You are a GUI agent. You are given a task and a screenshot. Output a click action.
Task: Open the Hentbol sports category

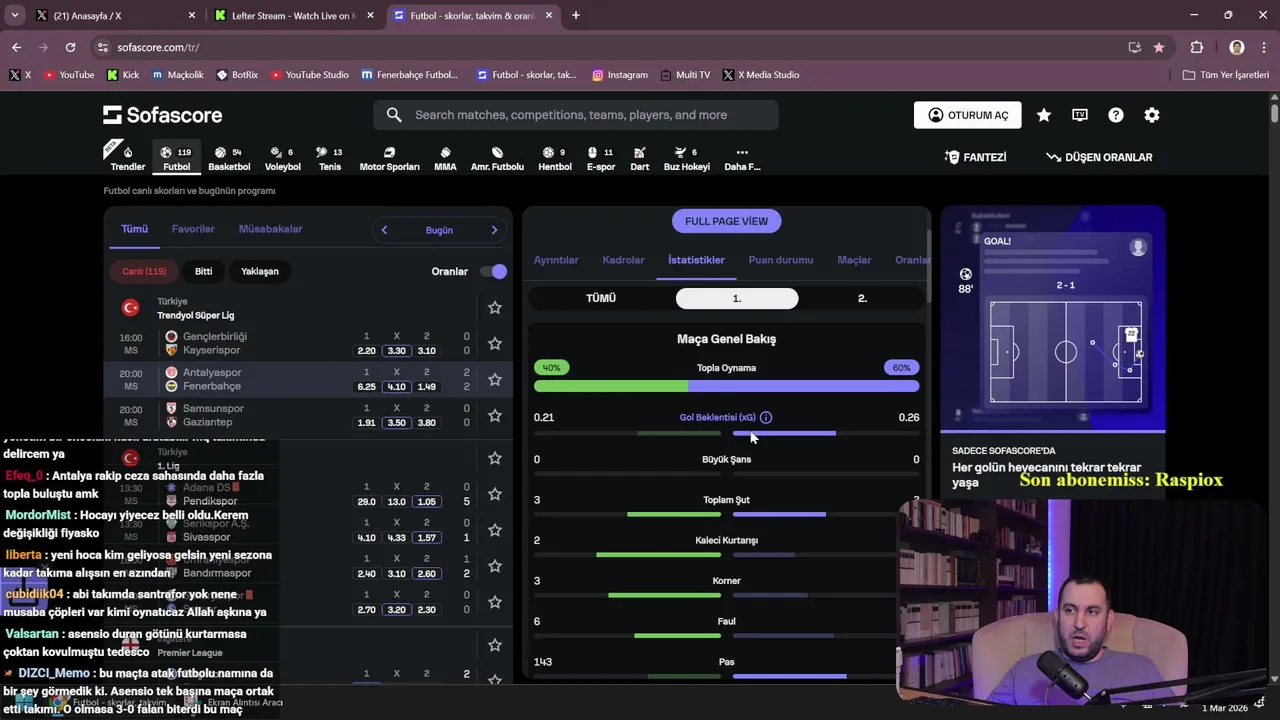click(555, 158)
